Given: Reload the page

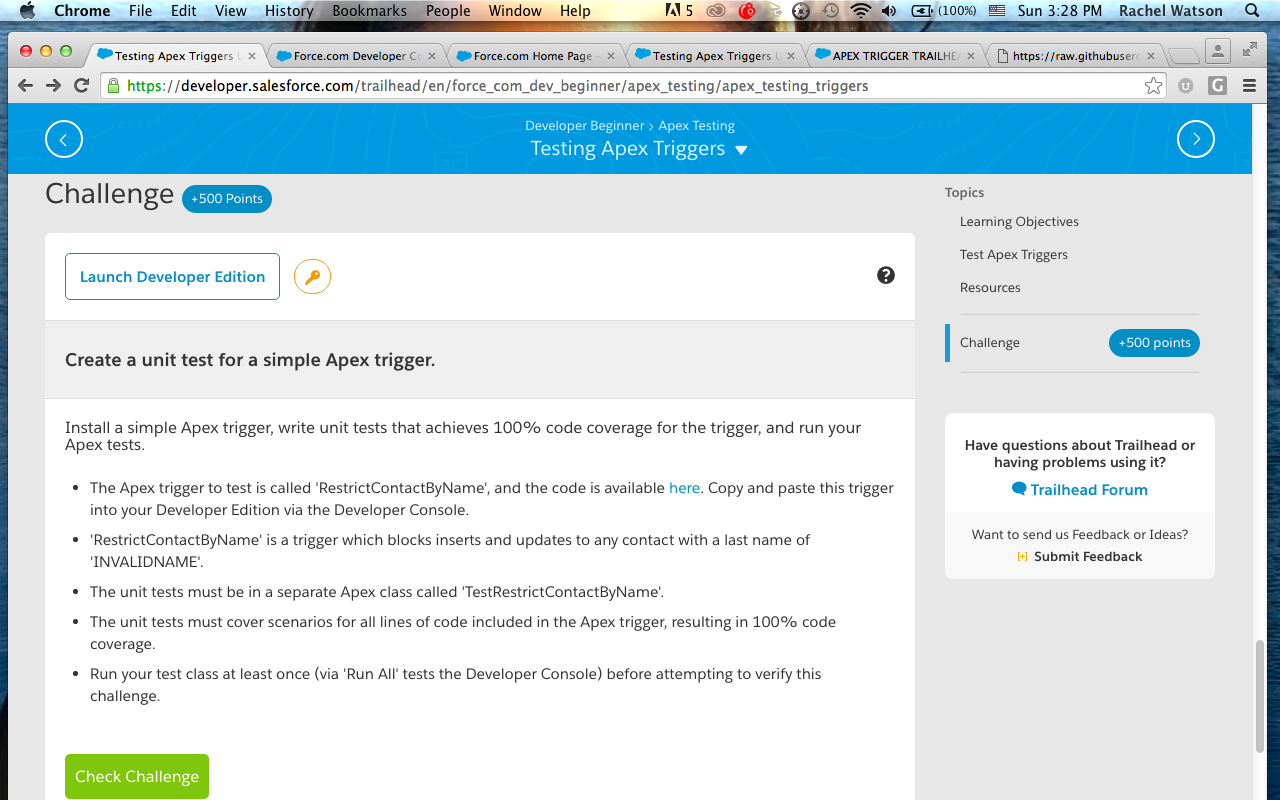Looking at the screenshot, I should (x=83, y=86).
